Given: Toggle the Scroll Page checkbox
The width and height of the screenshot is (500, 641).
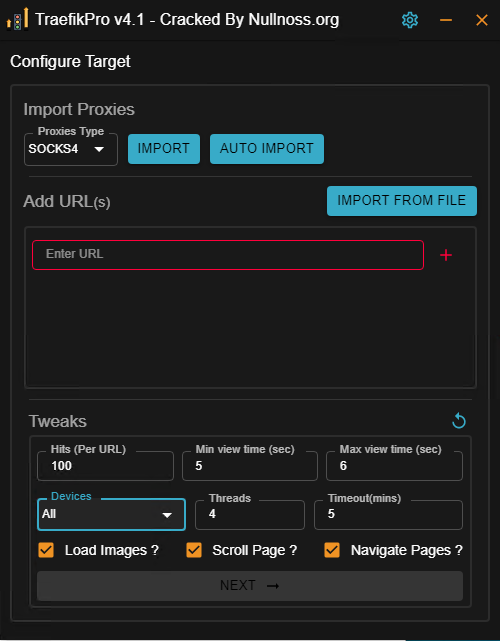Looking at the screenshot, I should click(x=194, y=550).
